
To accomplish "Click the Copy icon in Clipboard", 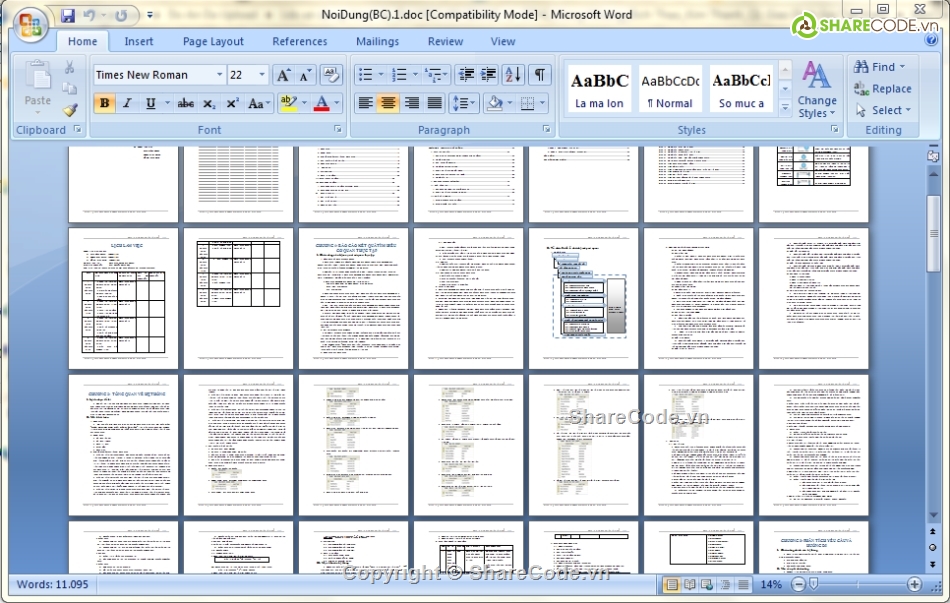I will tap(70, 88).
